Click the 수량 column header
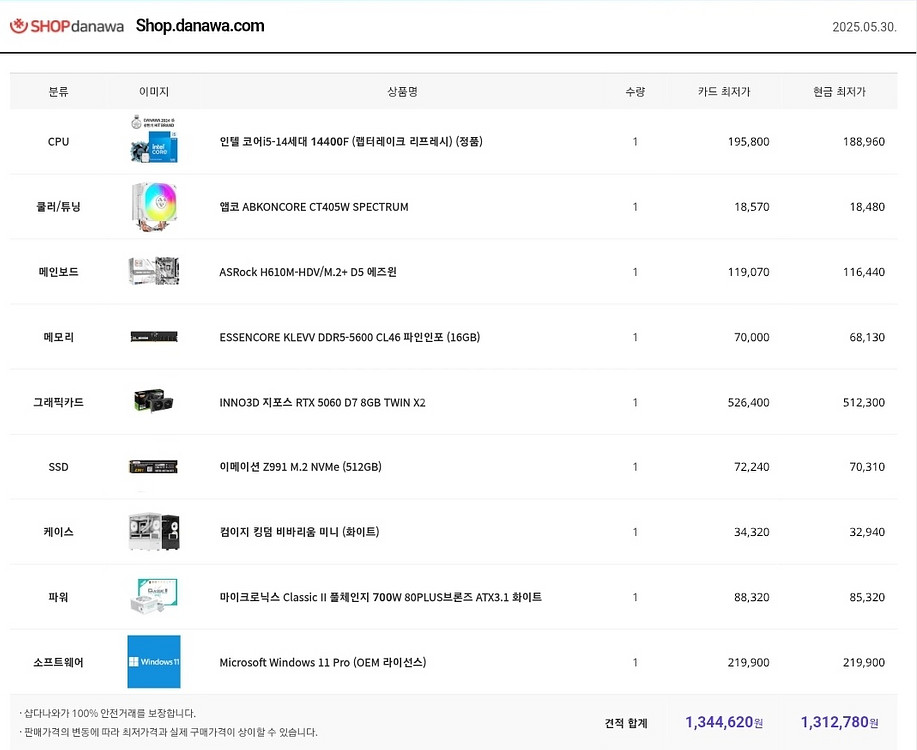 635,91
